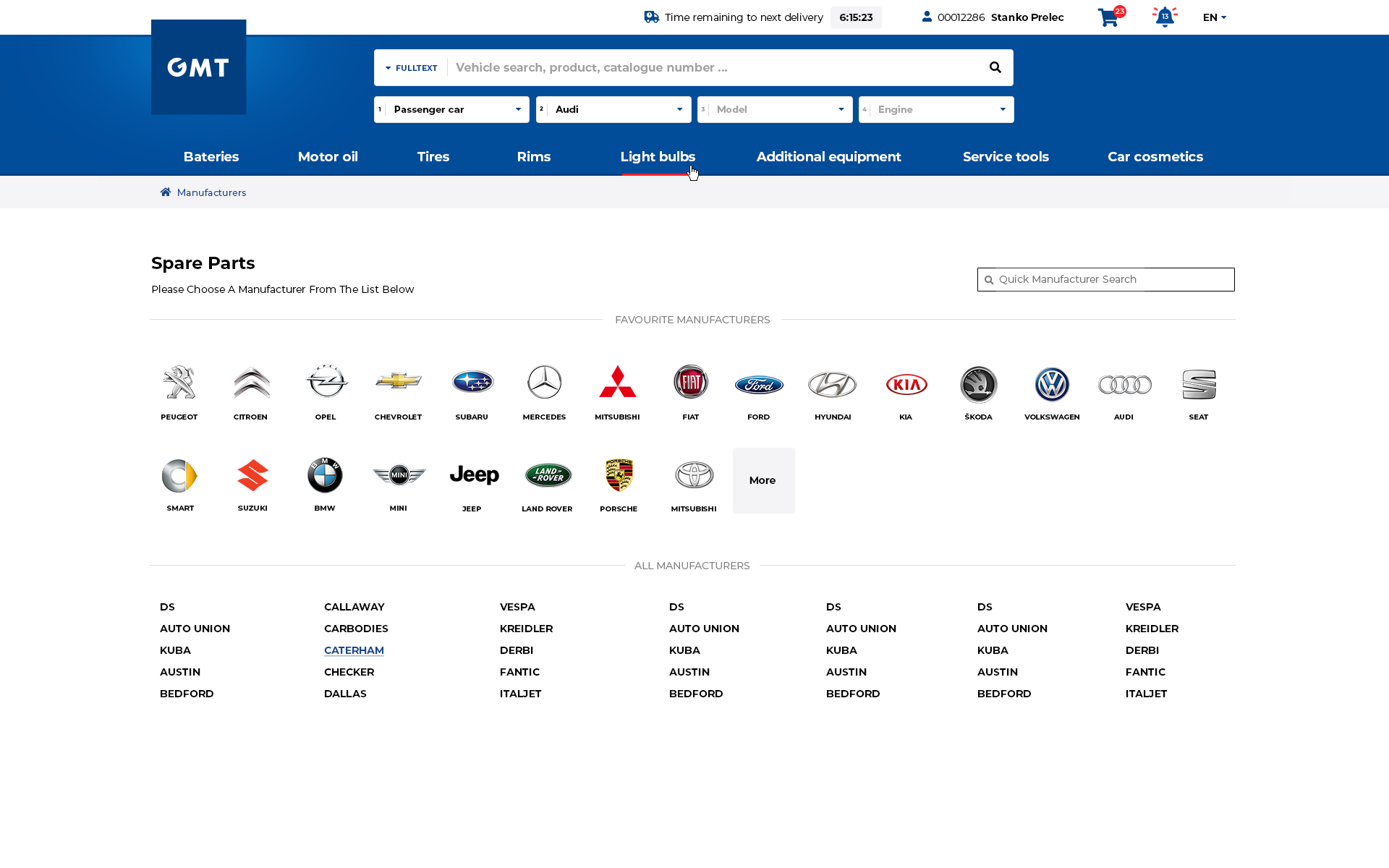The height and width of the screenshot is (868, 1389).
Task: Open the Motor oil menu
Action: (328, 157)
